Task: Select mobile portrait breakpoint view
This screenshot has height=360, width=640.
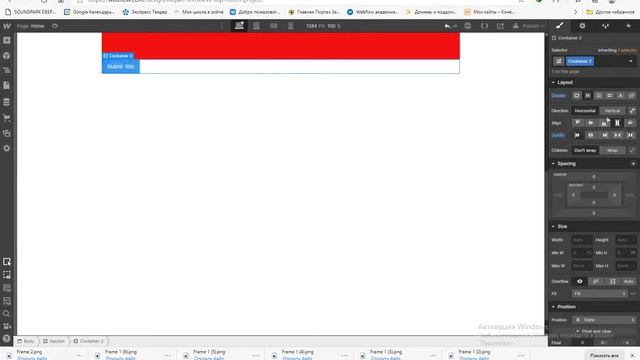Action: point(291,26)
